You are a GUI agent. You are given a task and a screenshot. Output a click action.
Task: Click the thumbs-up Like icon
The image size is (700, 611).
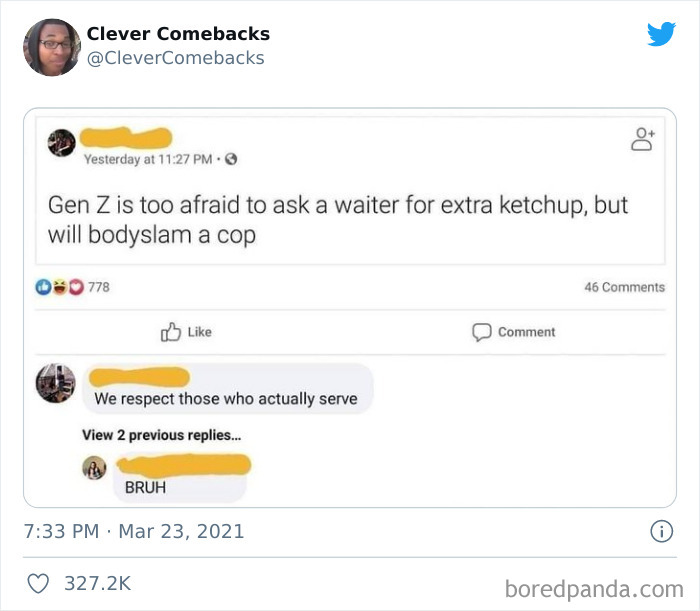[169, 332]
